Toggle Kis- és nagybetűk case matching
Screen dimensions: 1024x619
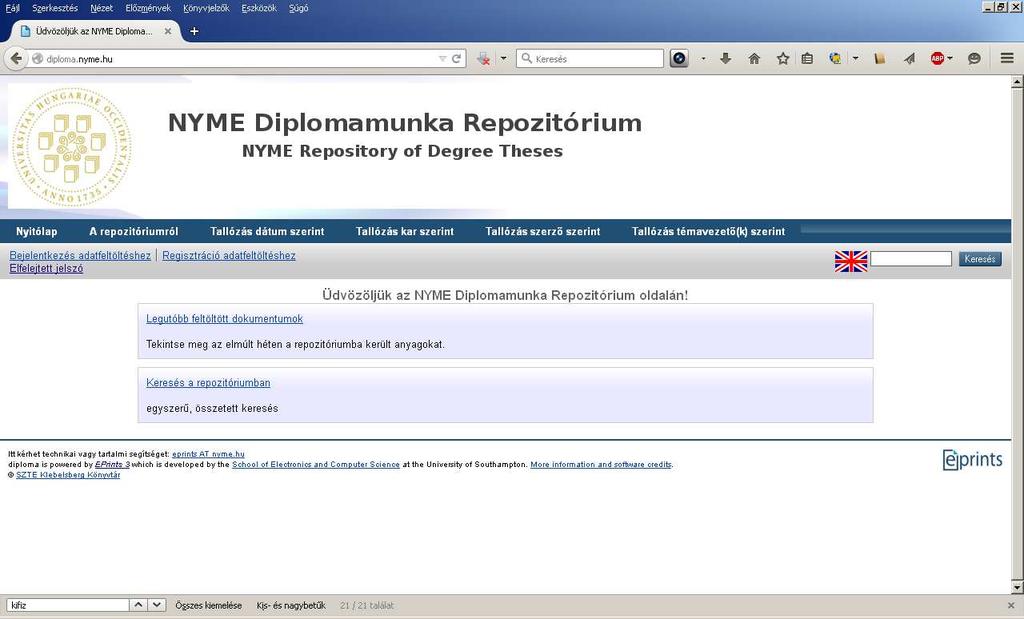pyautogui.click(x=291, y=606)
